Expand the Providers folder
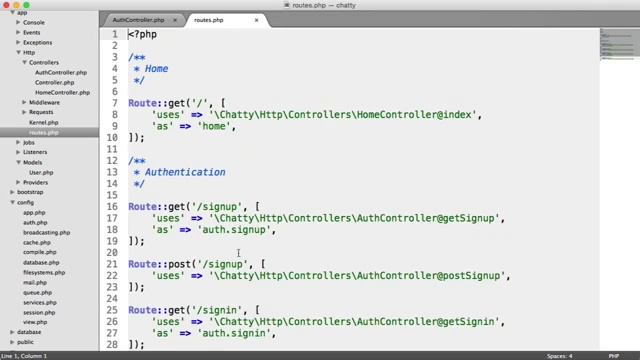The width and height of the screenshot is (640, 360). point(18,182)
